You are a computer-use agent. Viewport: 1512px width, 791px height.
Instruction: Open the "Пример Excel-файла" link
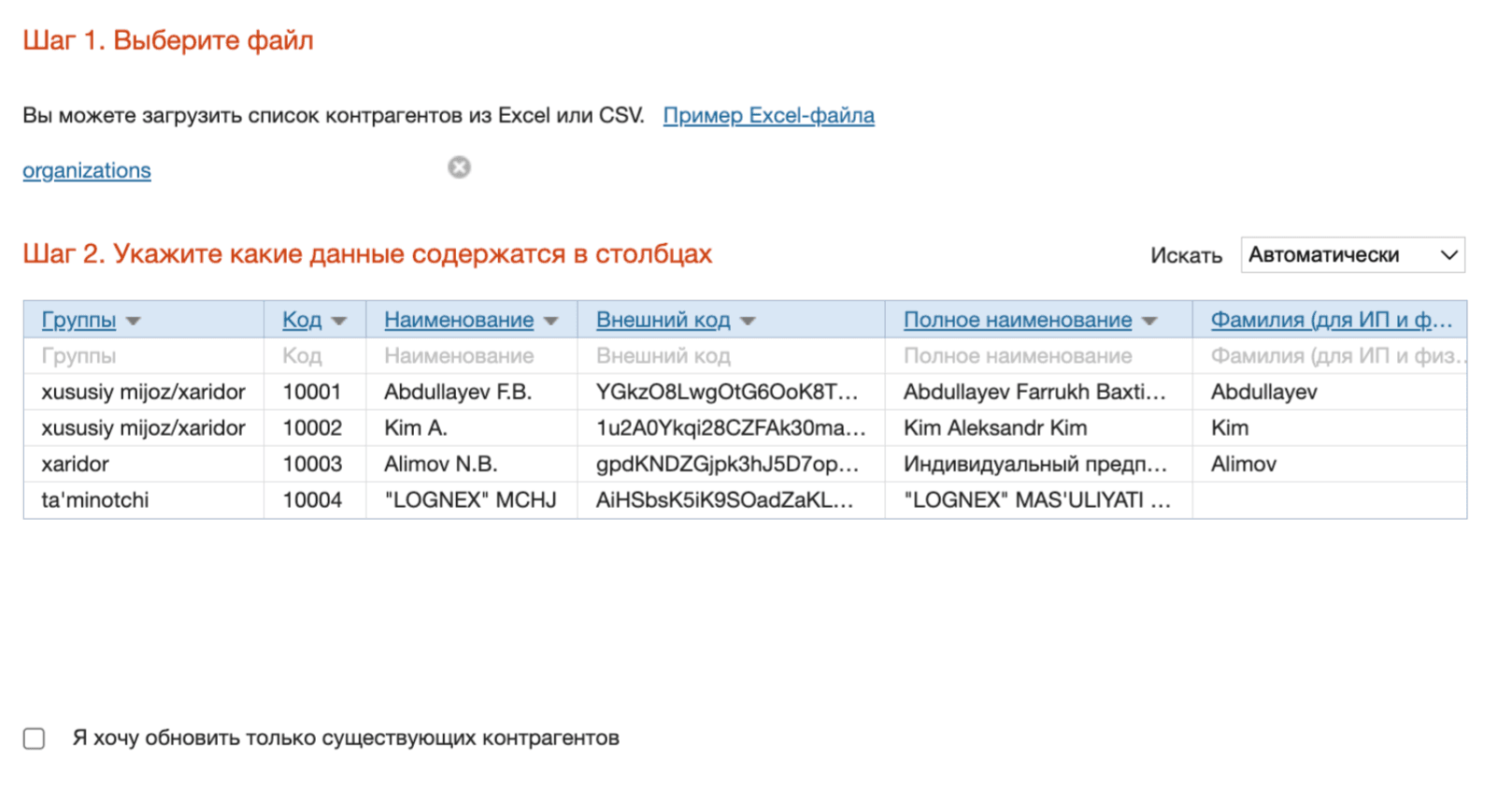768,115
